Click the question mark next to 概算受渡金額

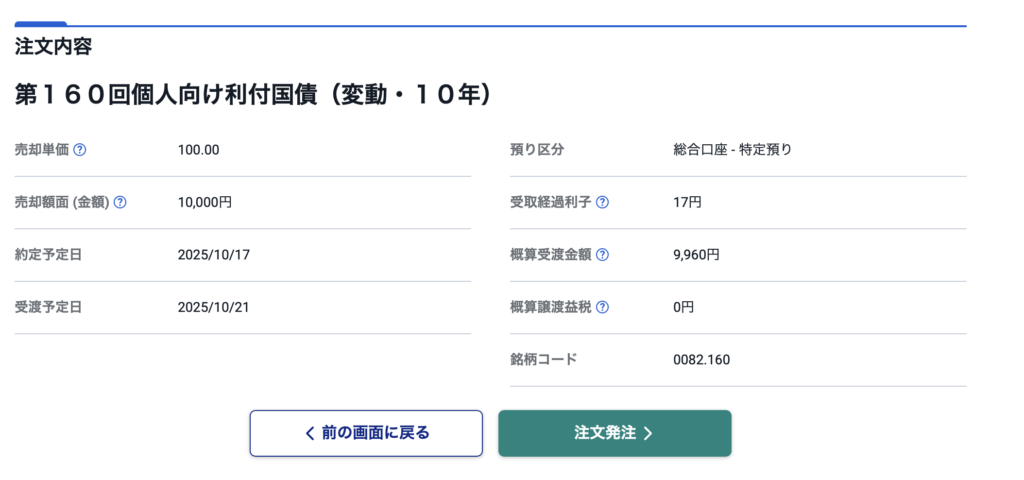[x=602, y=255]
